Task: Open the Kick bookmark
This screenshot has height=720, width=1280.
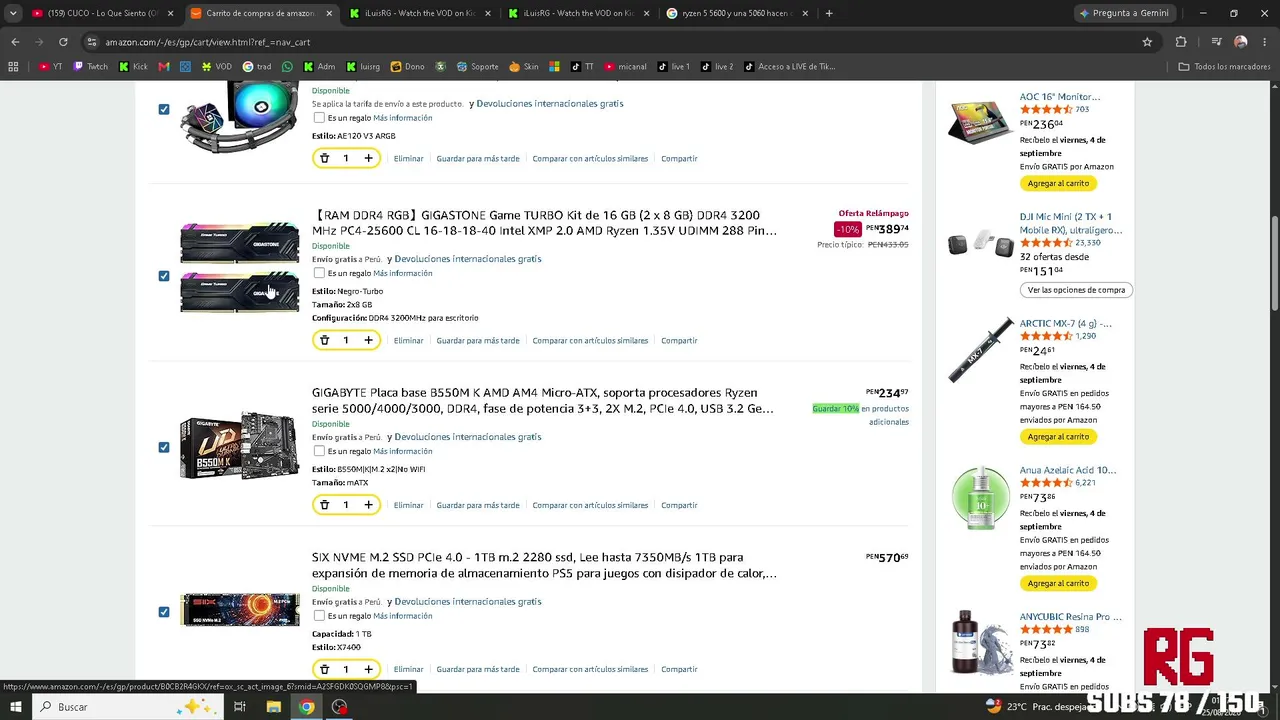Action: point(133,67)
